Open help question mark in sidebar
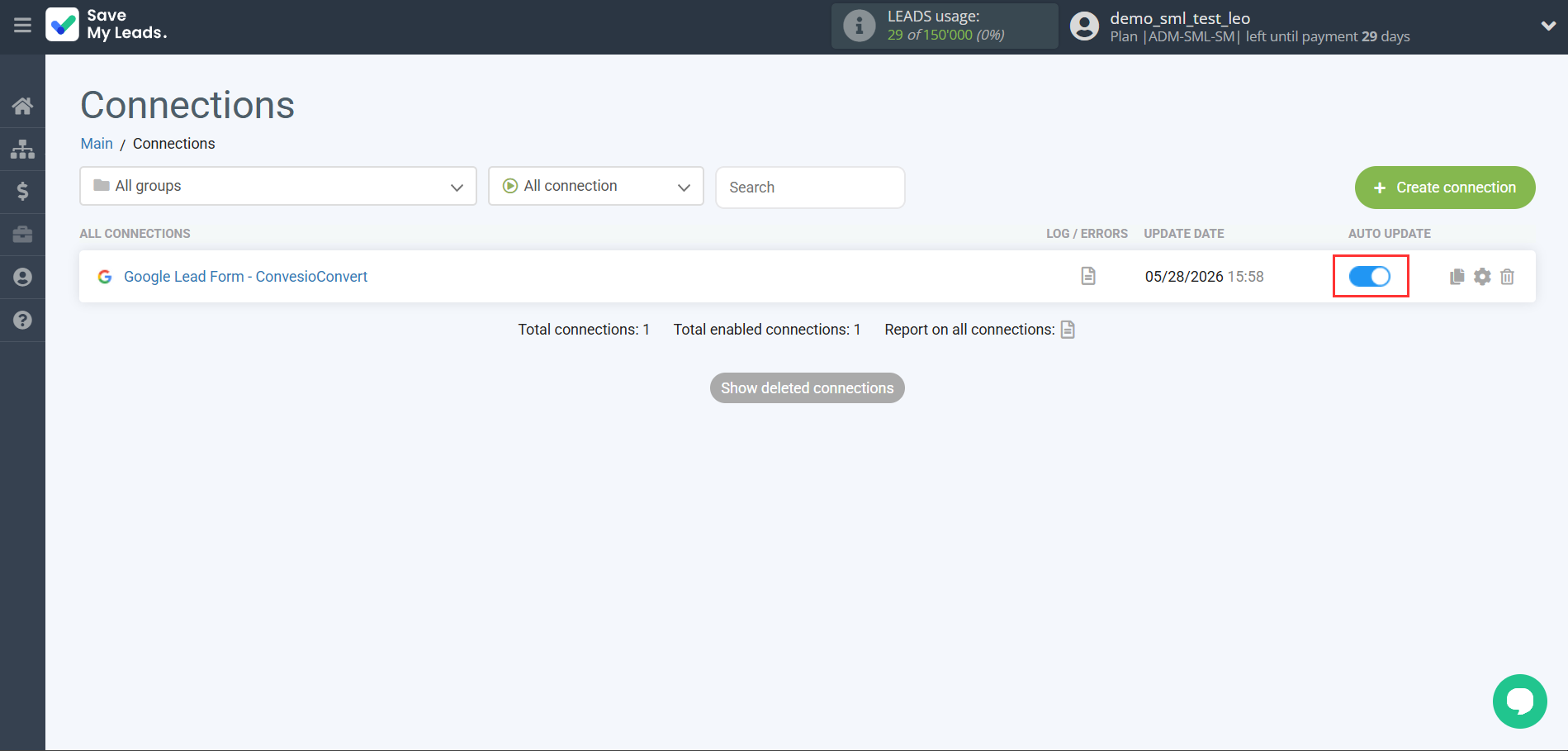Viewport: 1568px width, 751px height. [22, 320]
